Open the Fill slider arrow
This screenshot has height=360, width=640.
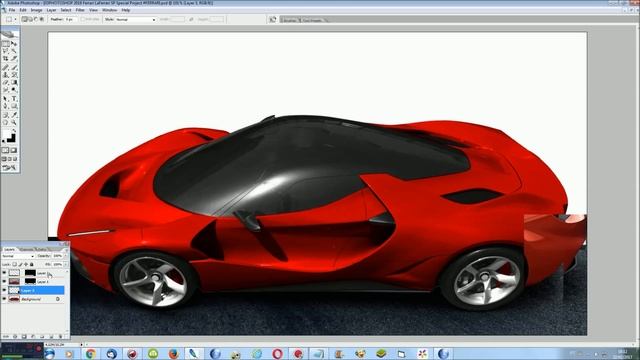tap(66, 264)
